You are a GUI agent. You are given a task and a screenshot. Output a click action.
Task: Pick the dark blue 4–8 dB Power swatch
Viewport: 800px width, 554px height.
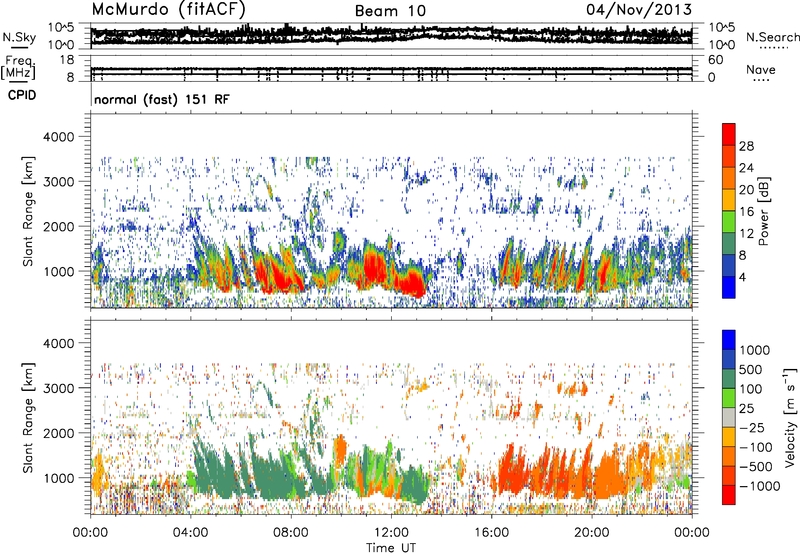729,266
